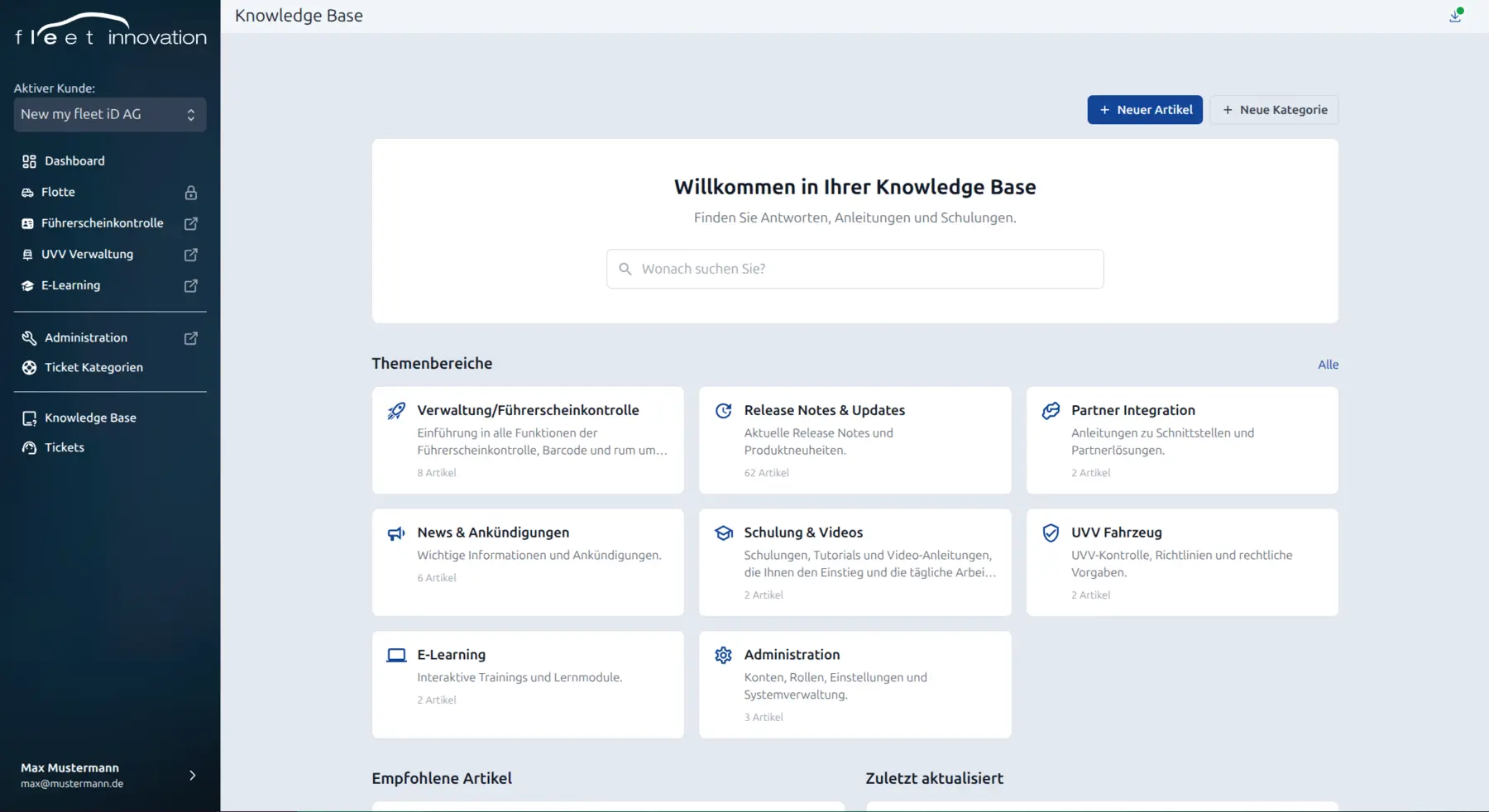Click '8 Artikel' count text
This screenshot has width=1489, height=812.
[437, 473]
